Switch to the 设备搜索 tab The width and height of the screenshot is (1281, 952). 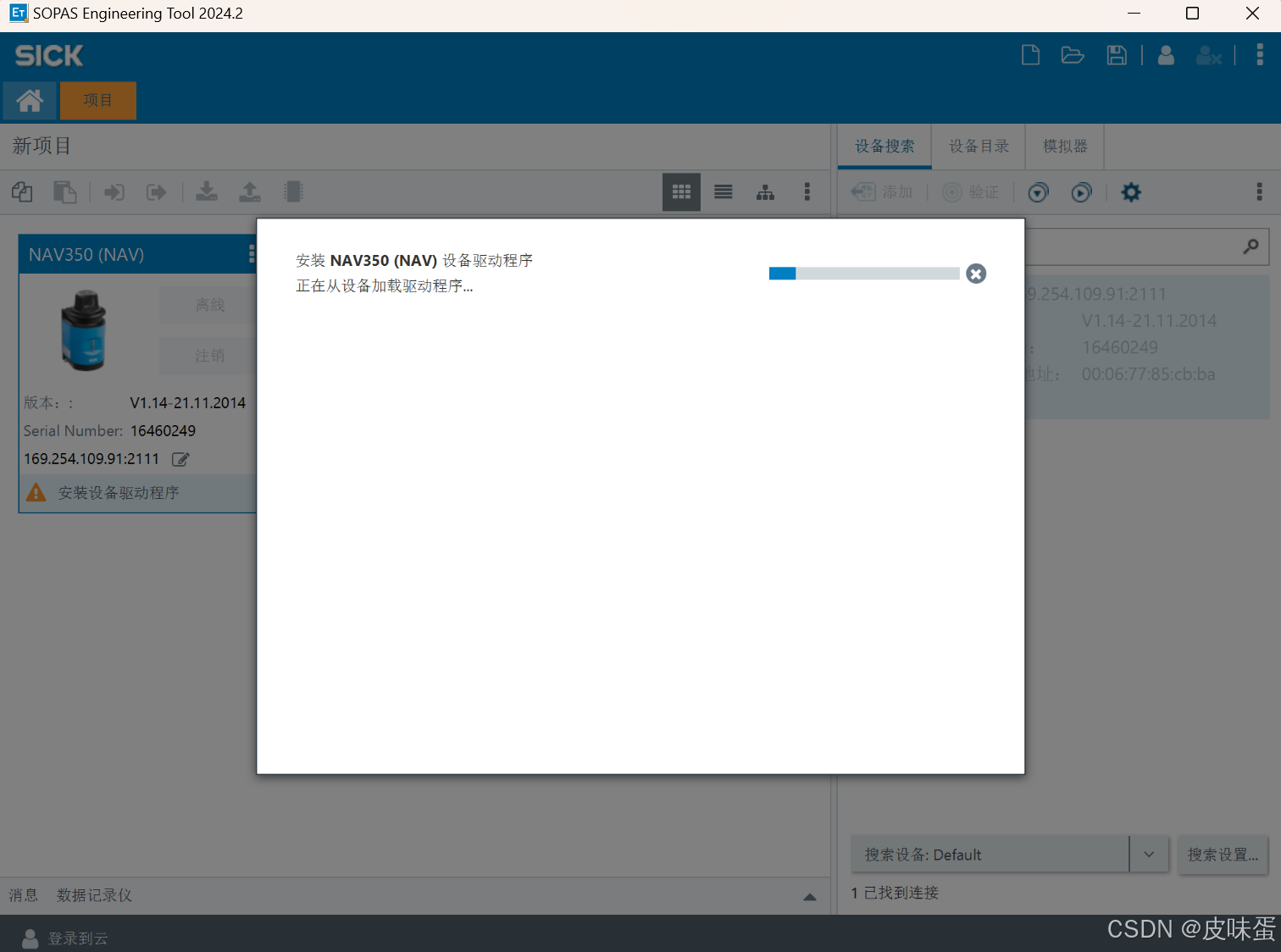[x=884, y=147]
